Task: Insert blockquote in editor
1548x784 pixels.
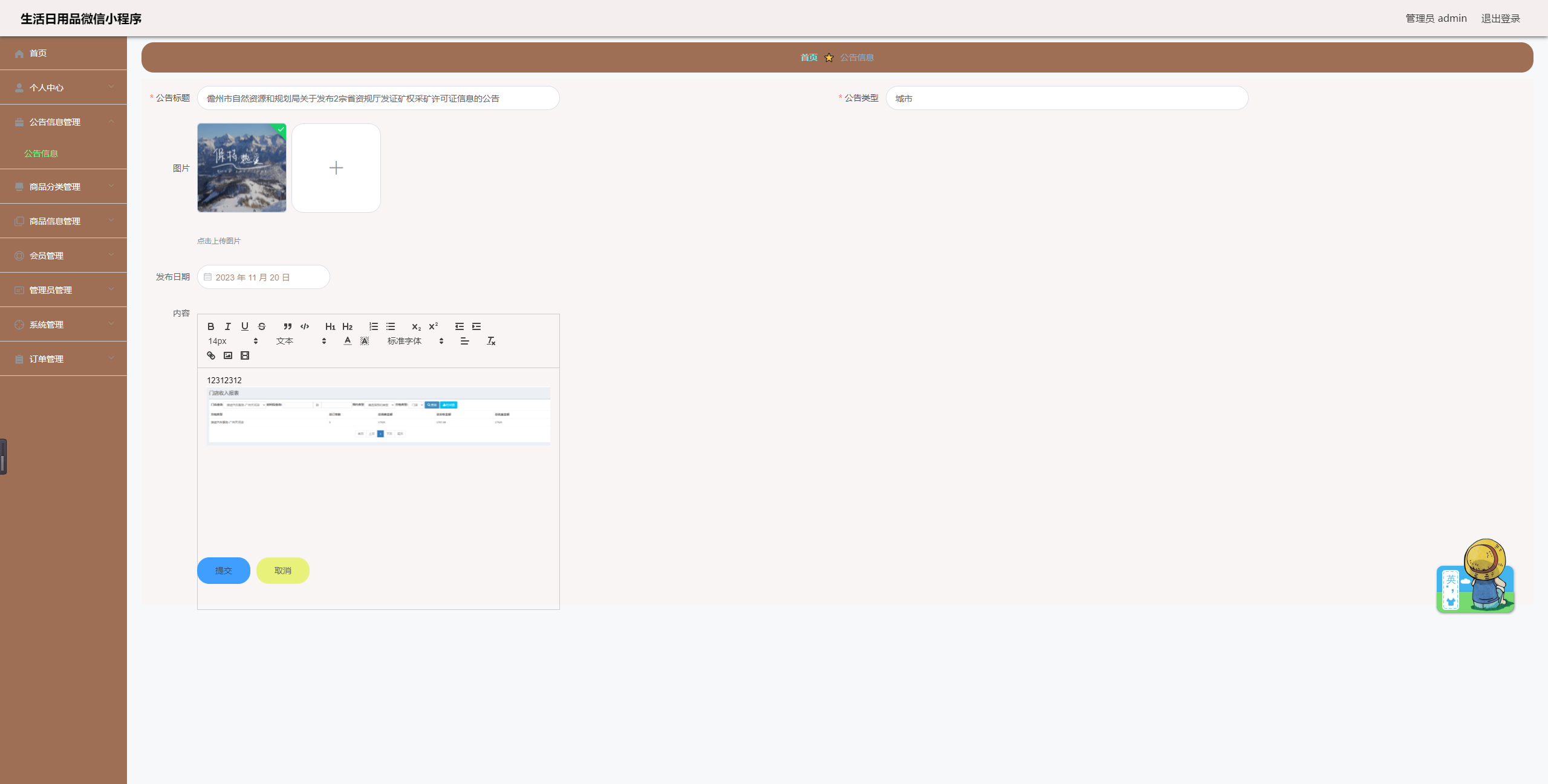Action: click(288, 326)
